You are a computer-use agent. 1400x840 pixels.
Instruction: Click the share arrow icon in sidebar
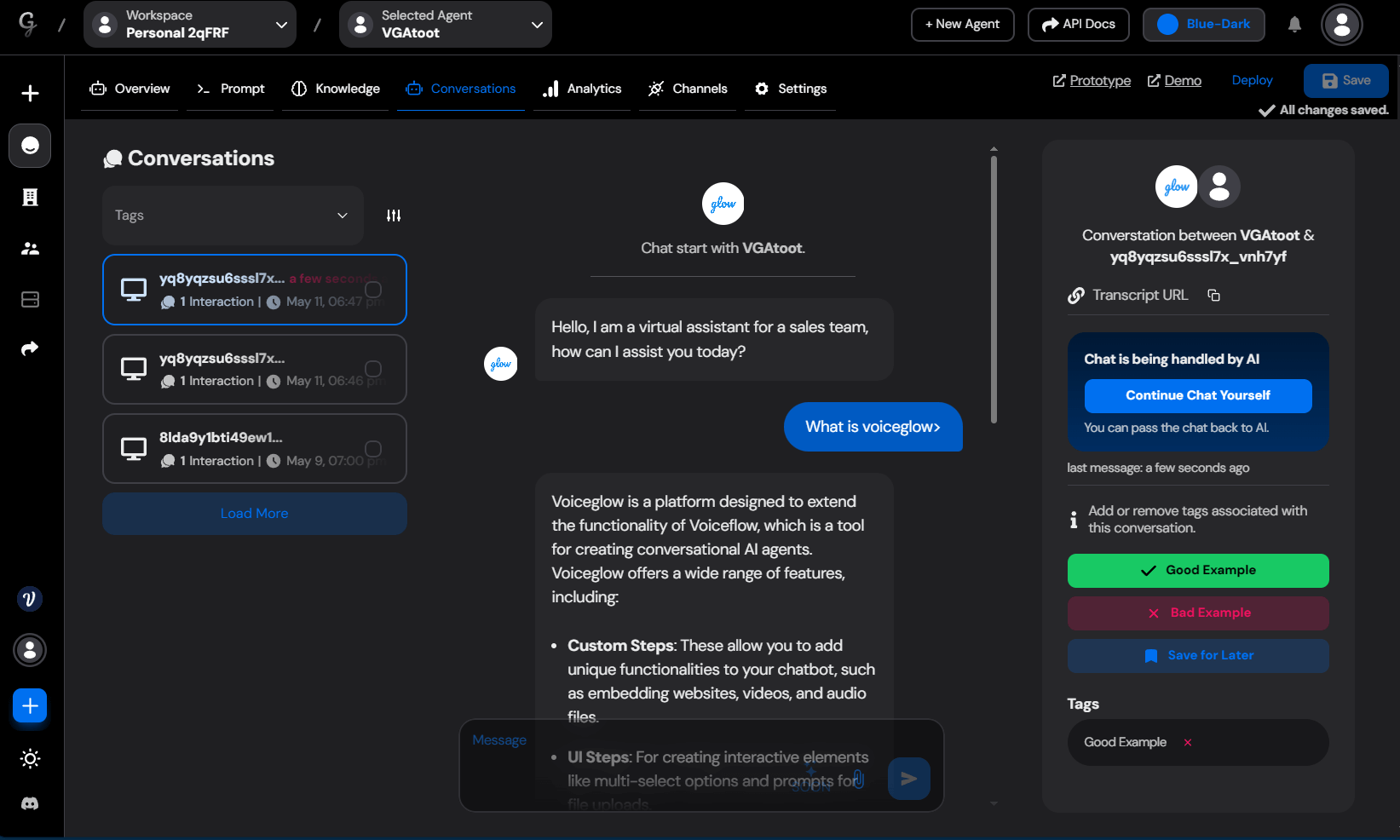[x=30, y=348]
